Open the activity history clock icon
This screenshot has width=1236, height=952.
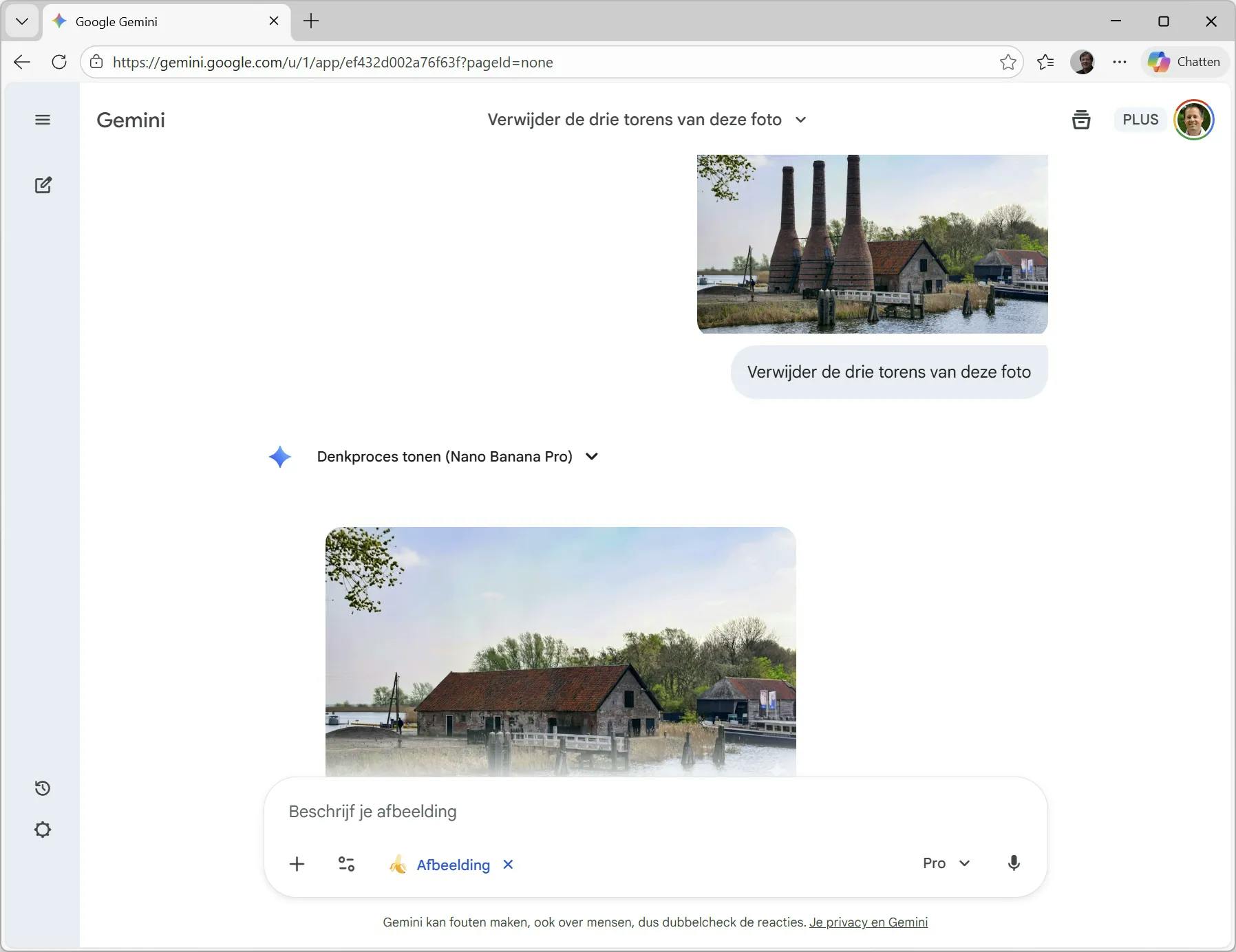click(x=43, y=788)
